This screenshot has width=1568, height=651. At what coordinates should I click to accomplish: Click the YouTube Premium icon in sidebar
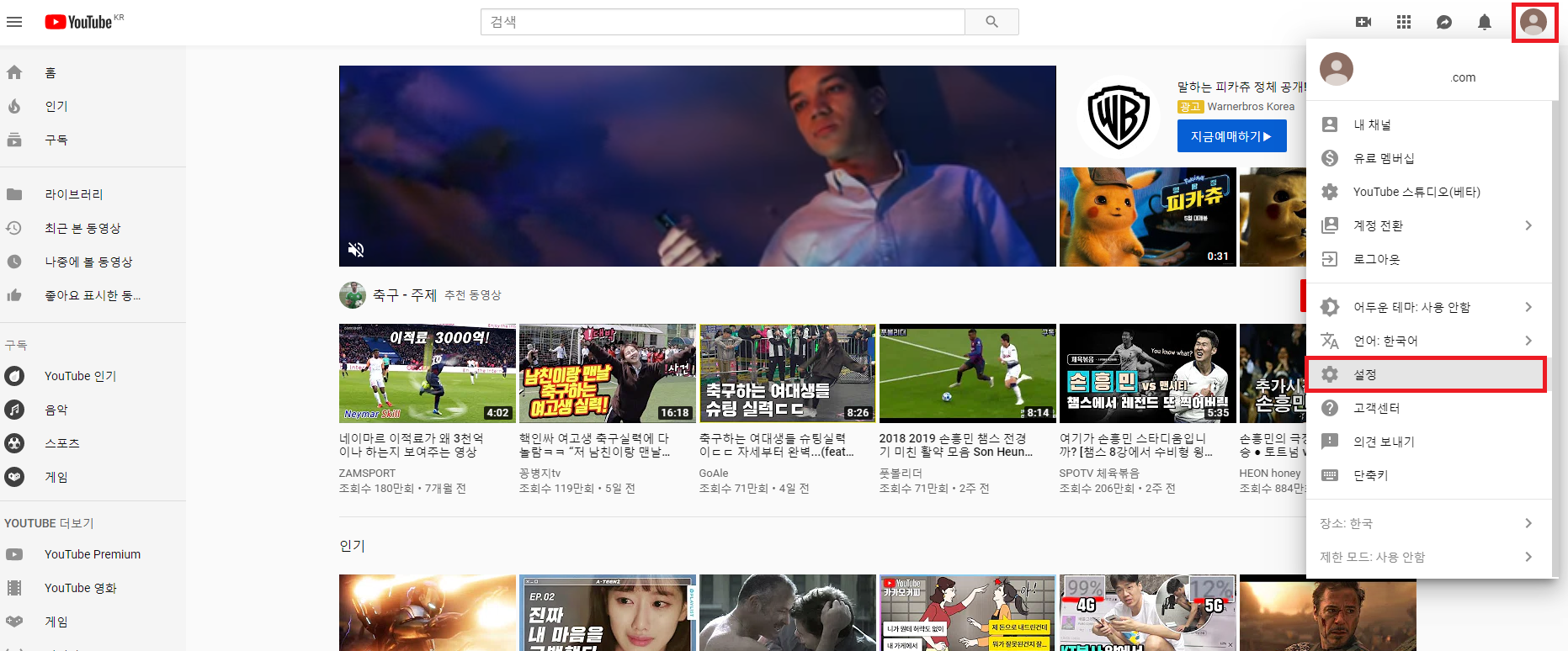14,554
